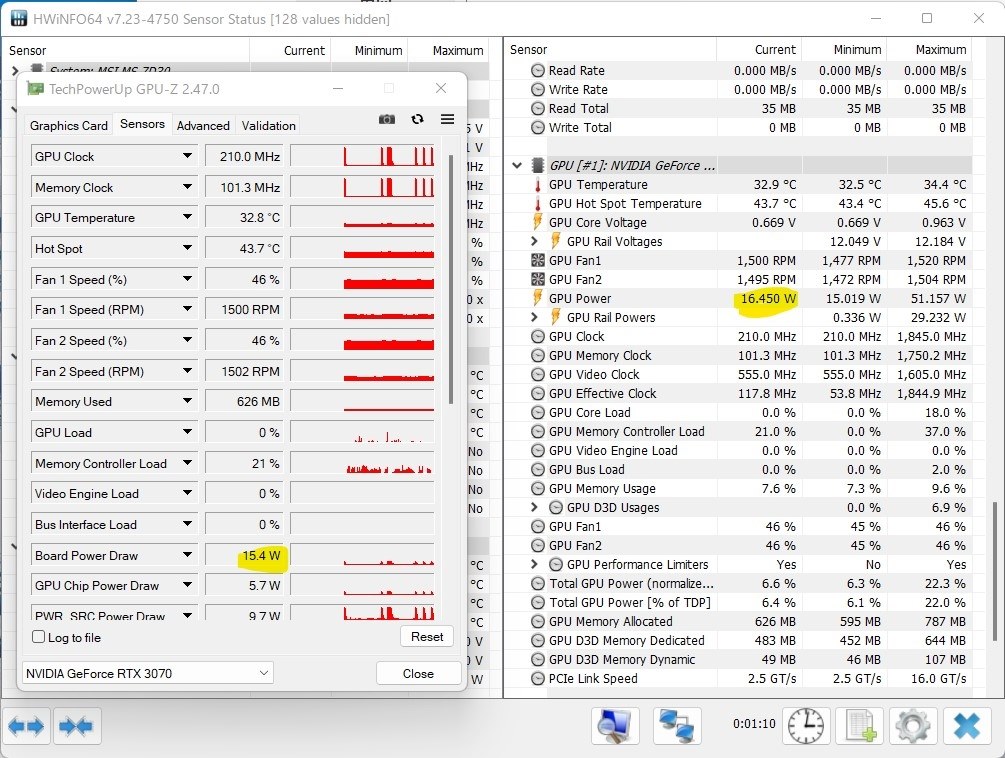Click the right panel Current column header
This screenshot has width=1005, height=758.
[758, 50]
